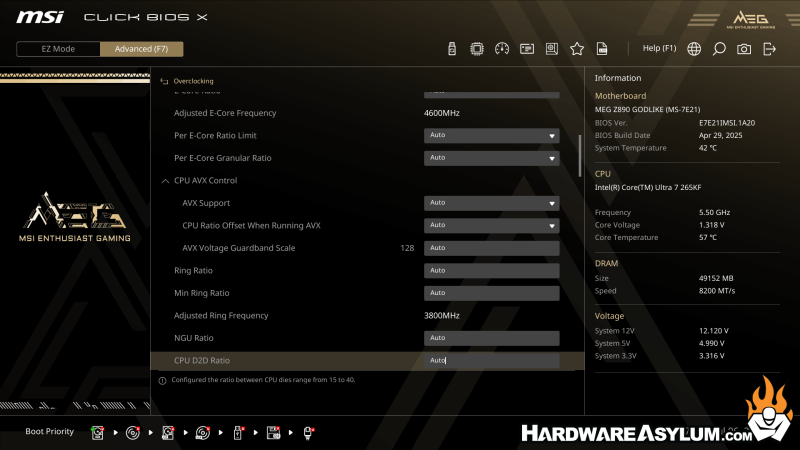The image size is (800, 450).
Task: Select the Ring Ratio label
Action: pyautogui.click(x=193, y=270)
